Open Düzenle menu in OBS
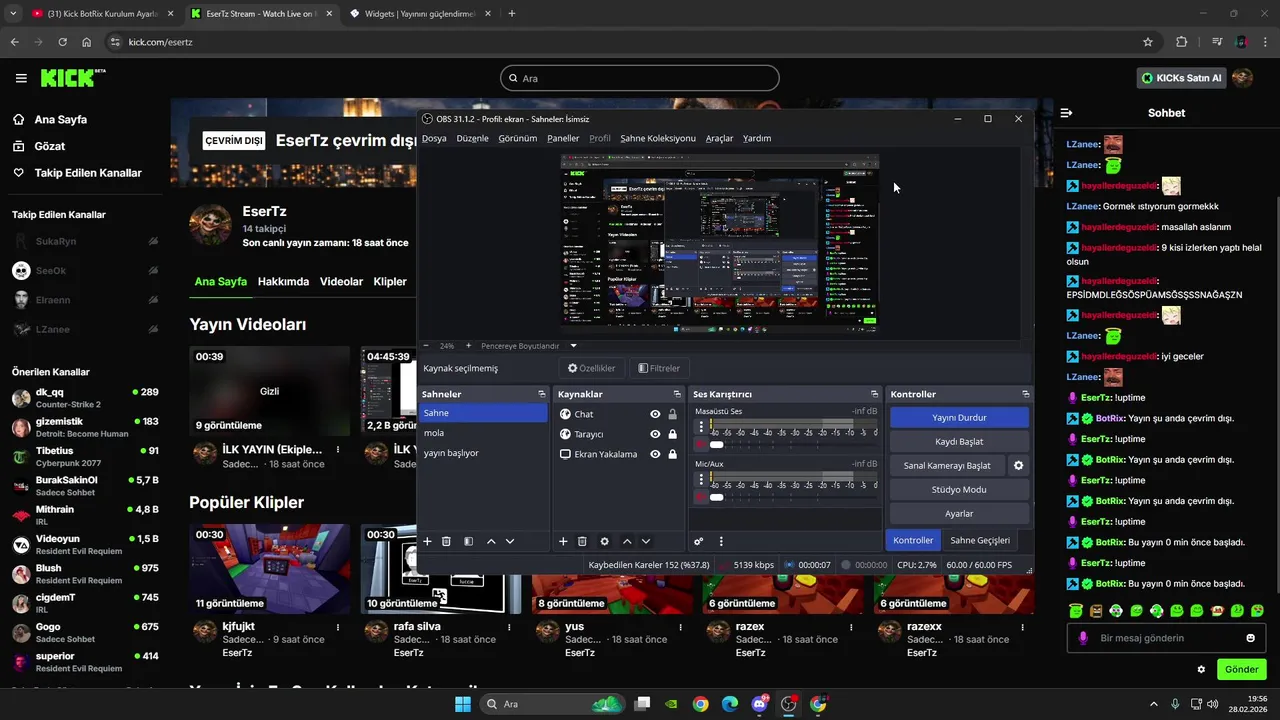 click(x=472, y=138)
